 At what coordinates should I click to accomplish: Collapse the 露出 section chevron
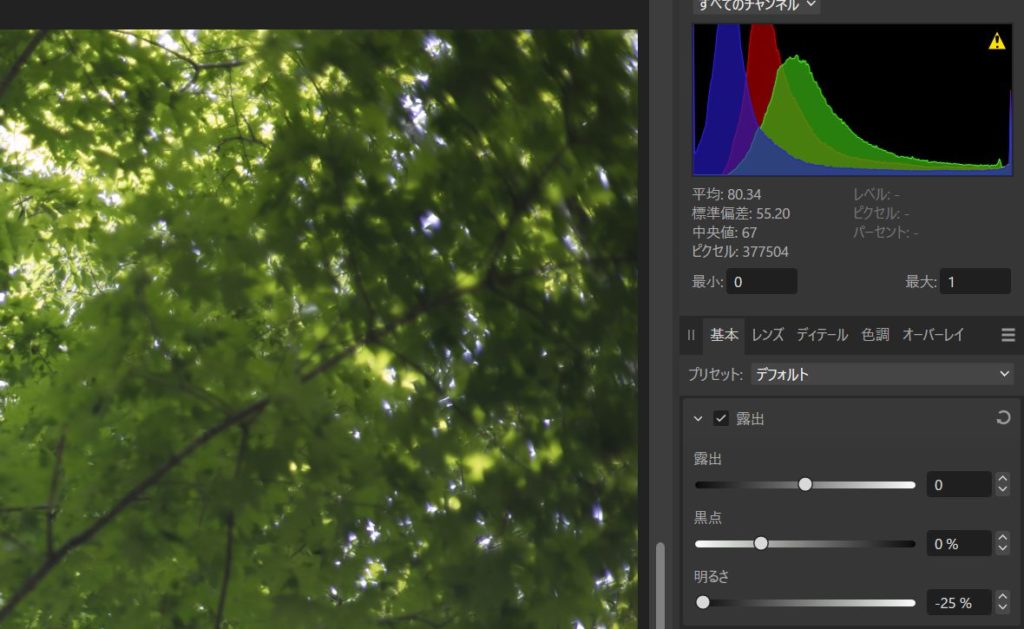point(698,419)
